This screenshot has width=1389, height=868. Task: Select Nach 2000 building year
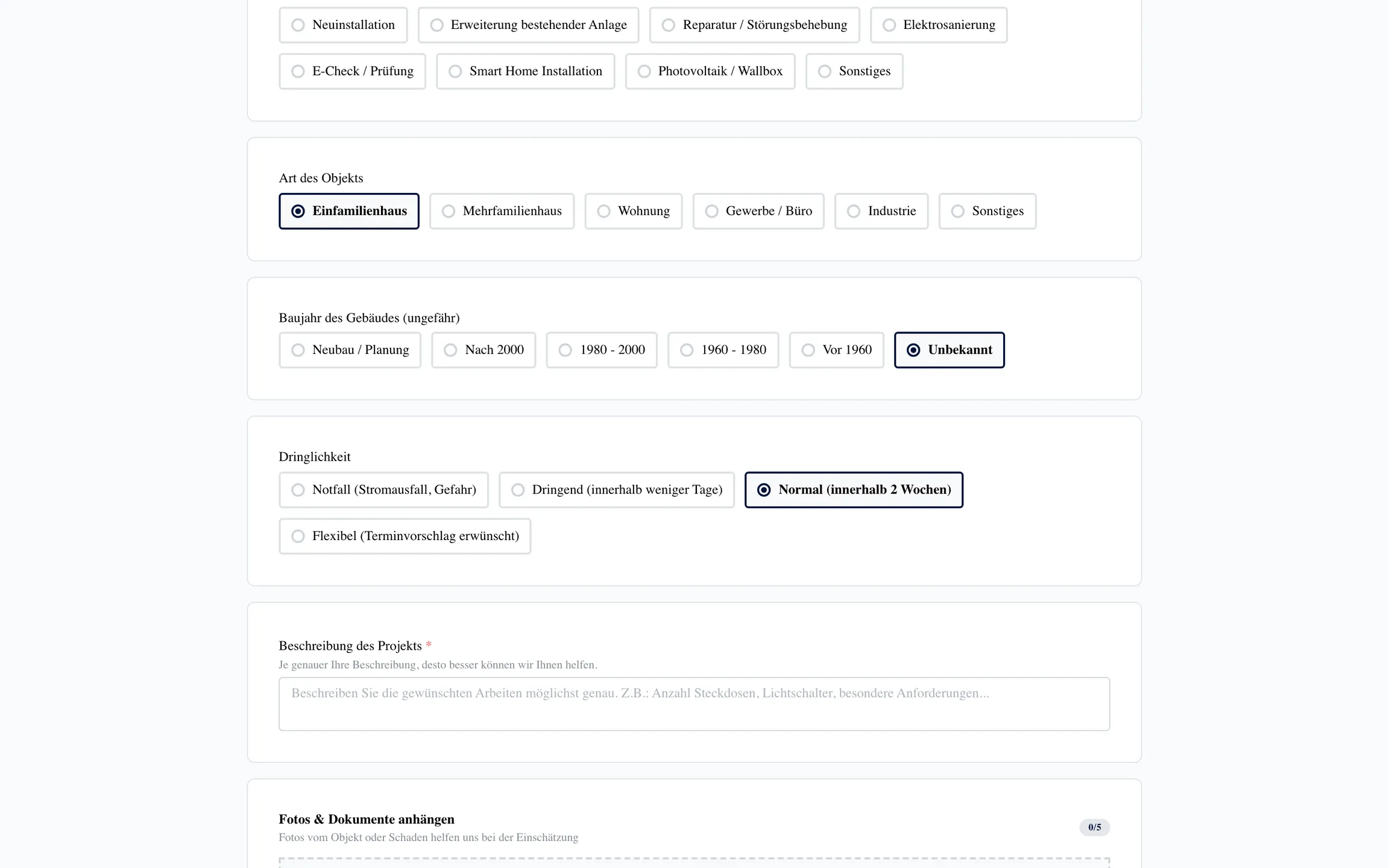(483, 350)
